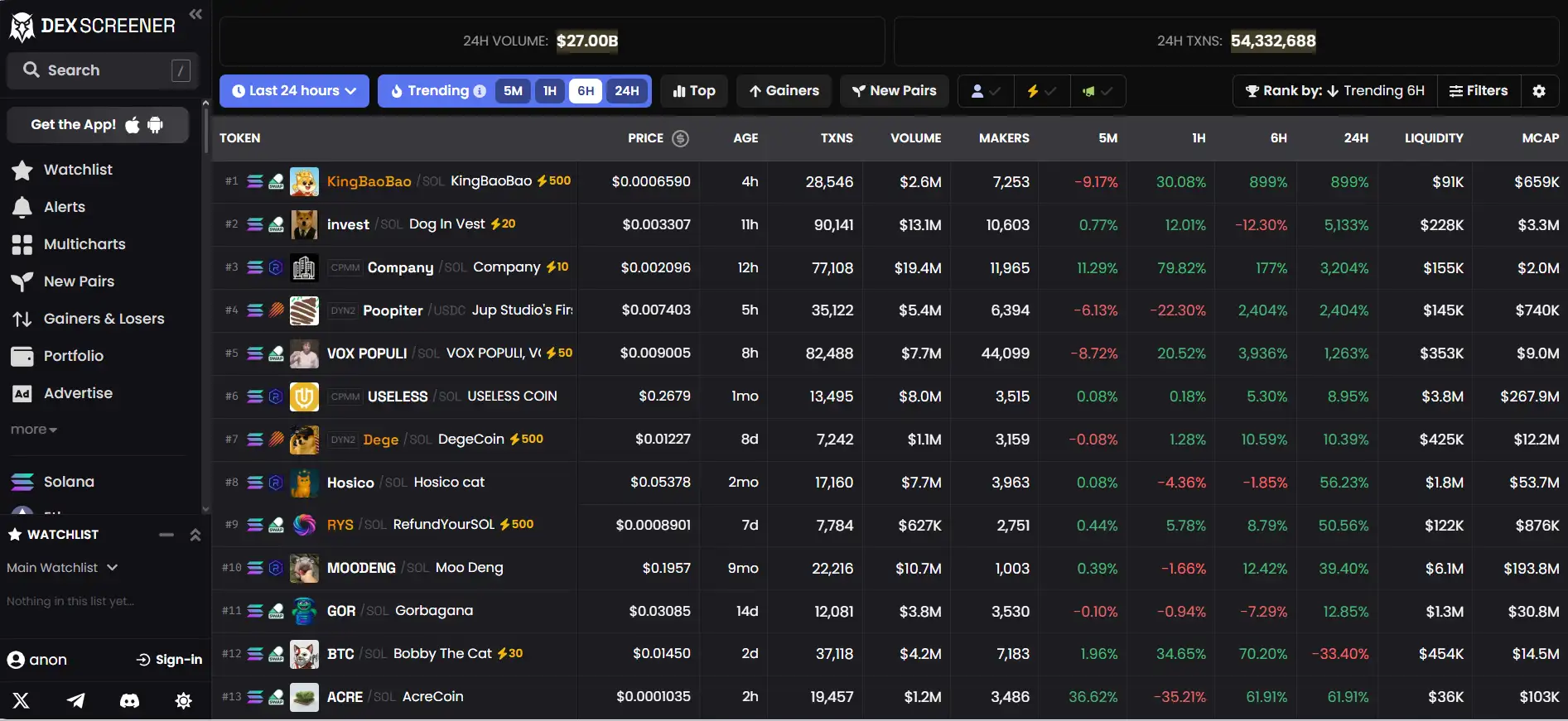
Task: Click the Sign-in link
Action: 170,660
